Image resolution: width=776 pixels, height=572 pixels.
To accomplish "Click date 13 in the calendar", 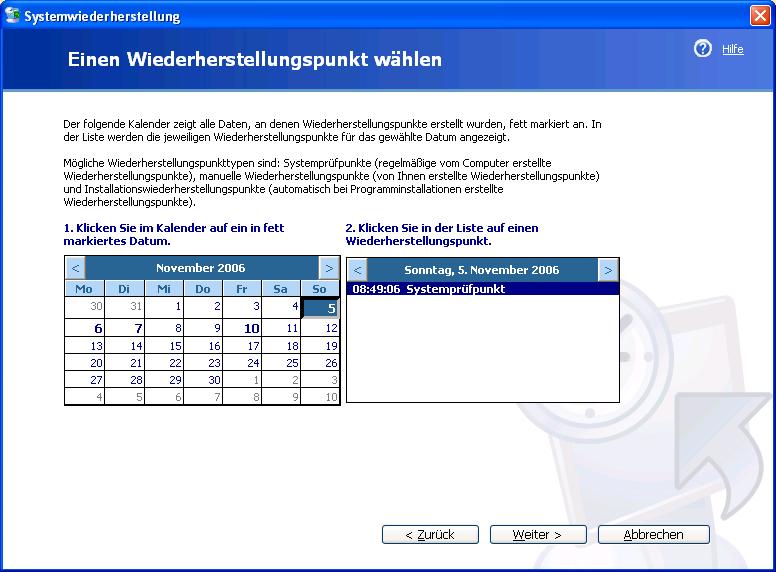I will [85, 345].
